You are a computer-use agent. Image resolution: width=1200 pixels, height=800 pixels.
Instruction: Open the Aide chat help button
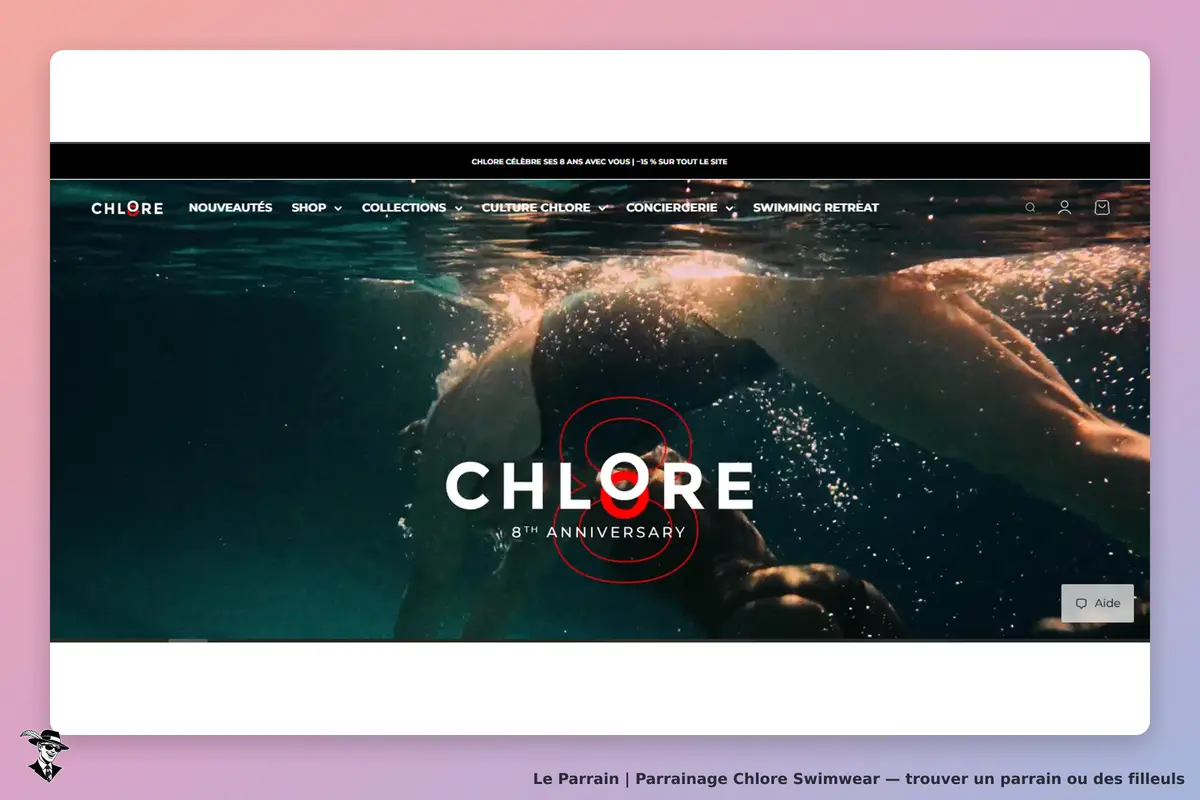pos(1097,603)
